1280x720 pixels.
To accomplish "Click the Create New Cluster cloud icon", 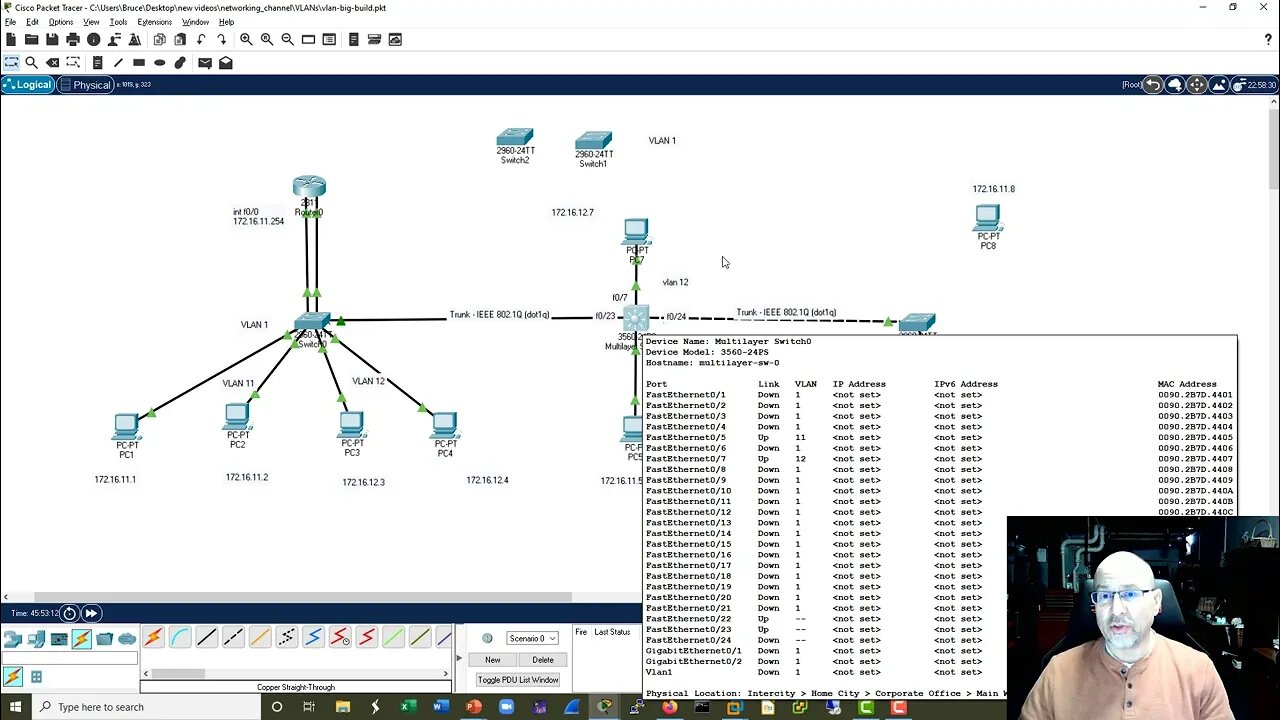I will pyautogui.click(x=1175, y=85).
